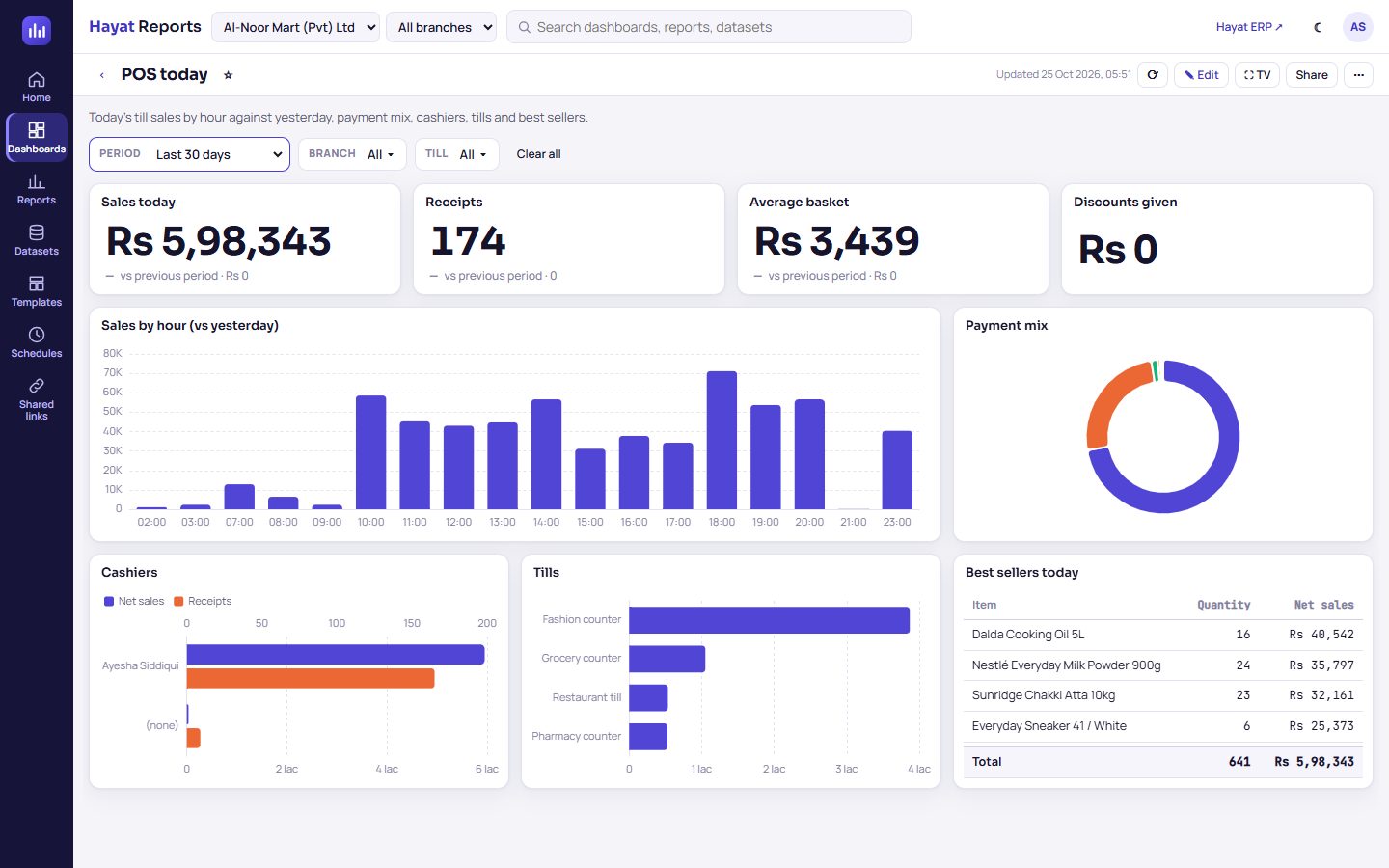The image size is (1389, 868).
Task: Click the Hayat Reports logo icon
Action: 37,31
